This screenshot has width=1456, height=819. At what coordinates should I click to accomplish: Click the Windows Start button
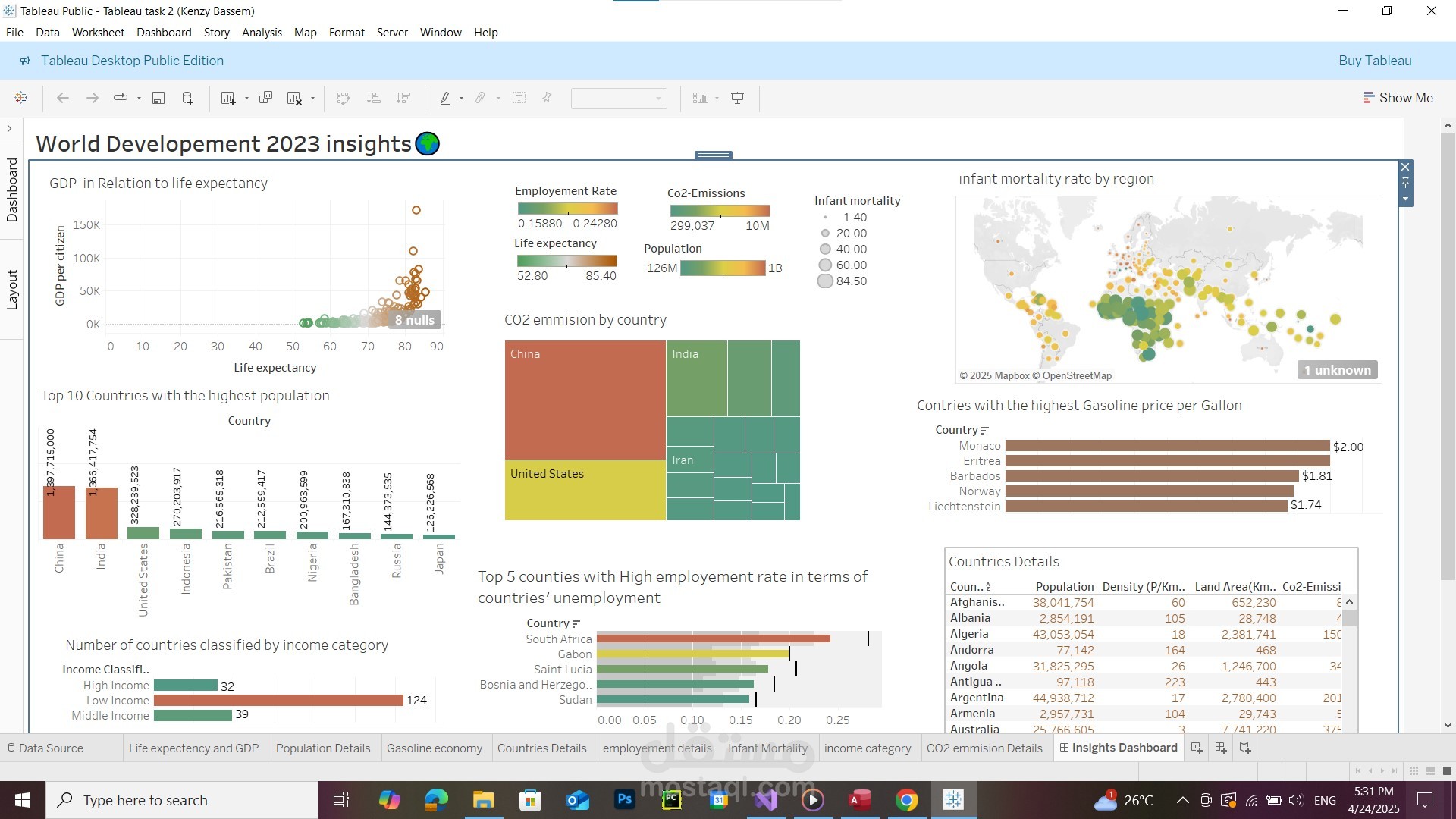[x=23, y=800]
